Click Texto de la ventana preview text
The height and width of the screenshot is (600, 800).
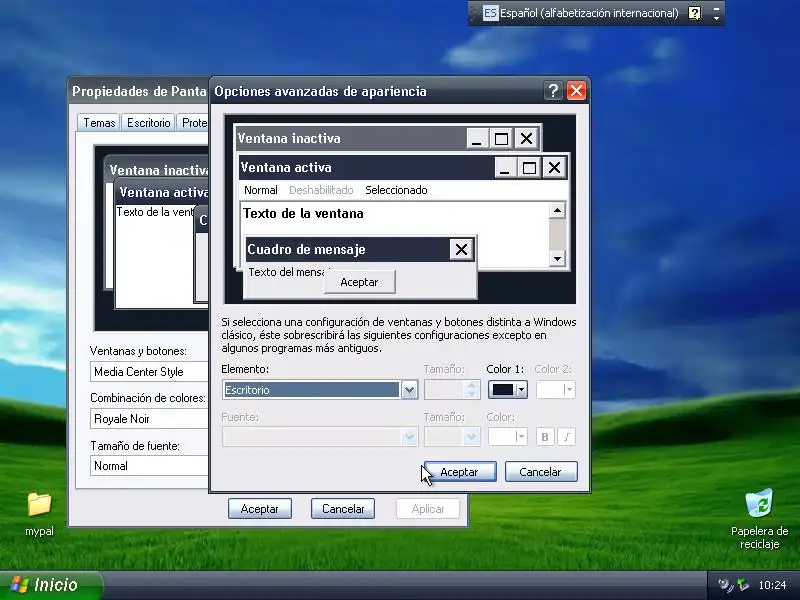[303, 213]
